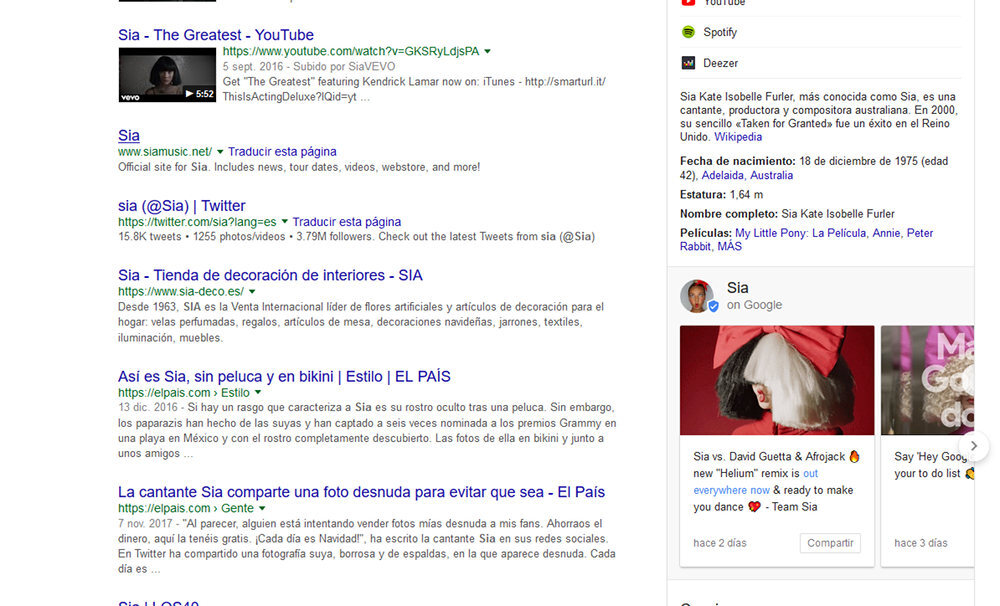Click the YouTube watch URL text
Viewport: 1000px width, 606px height.
(351, 51)
